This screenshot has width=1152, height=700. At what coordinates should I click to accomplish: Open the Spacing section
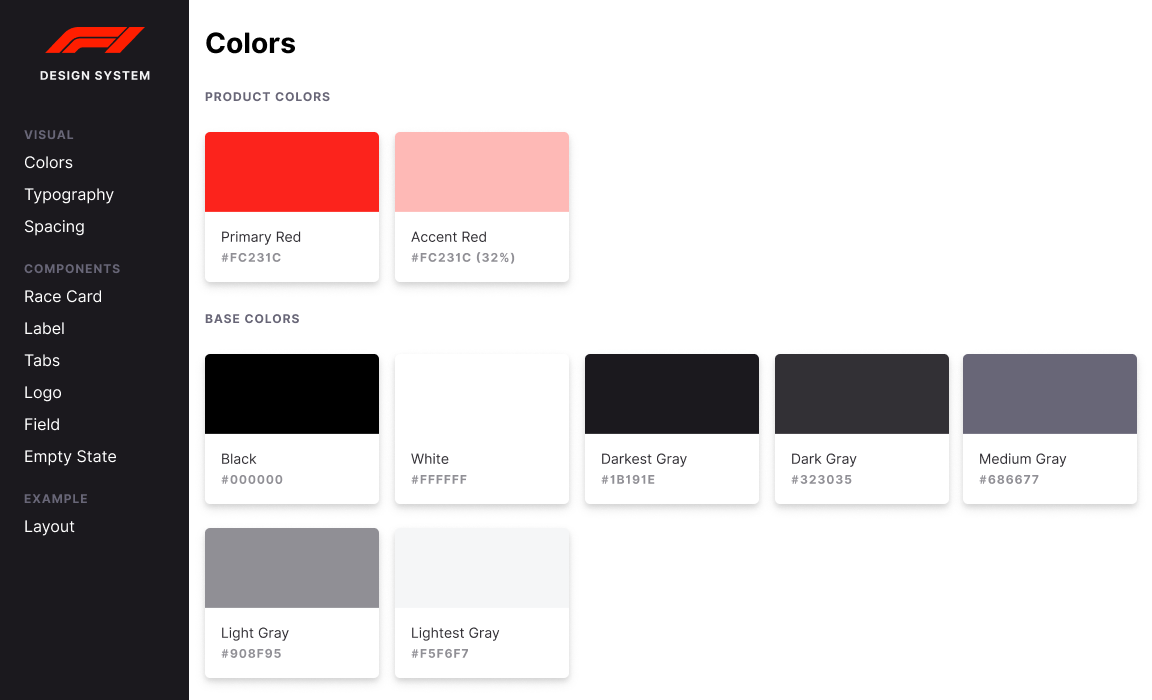[54, 227]
